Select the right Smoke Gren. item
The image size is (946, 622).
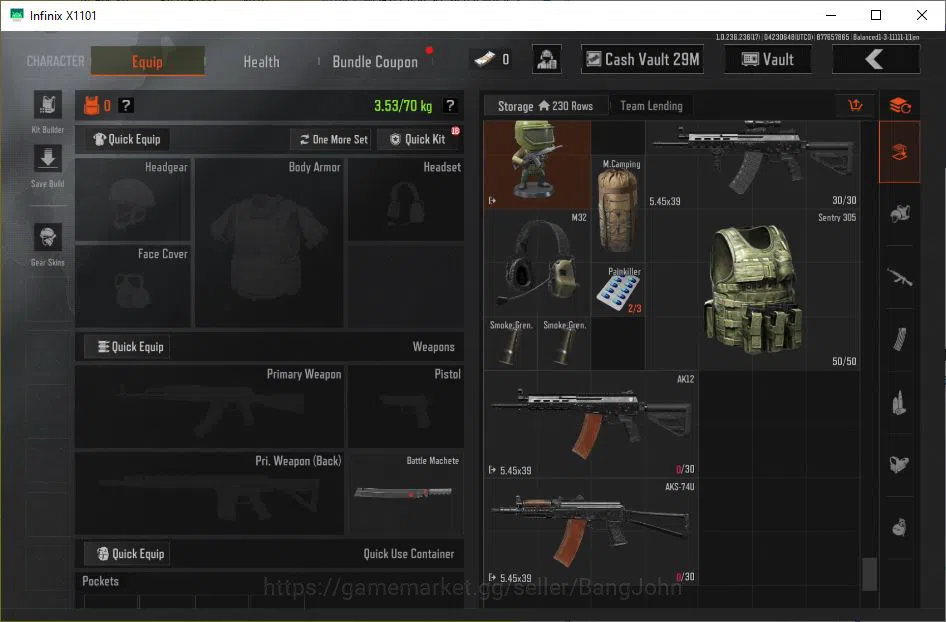[564, 343]
